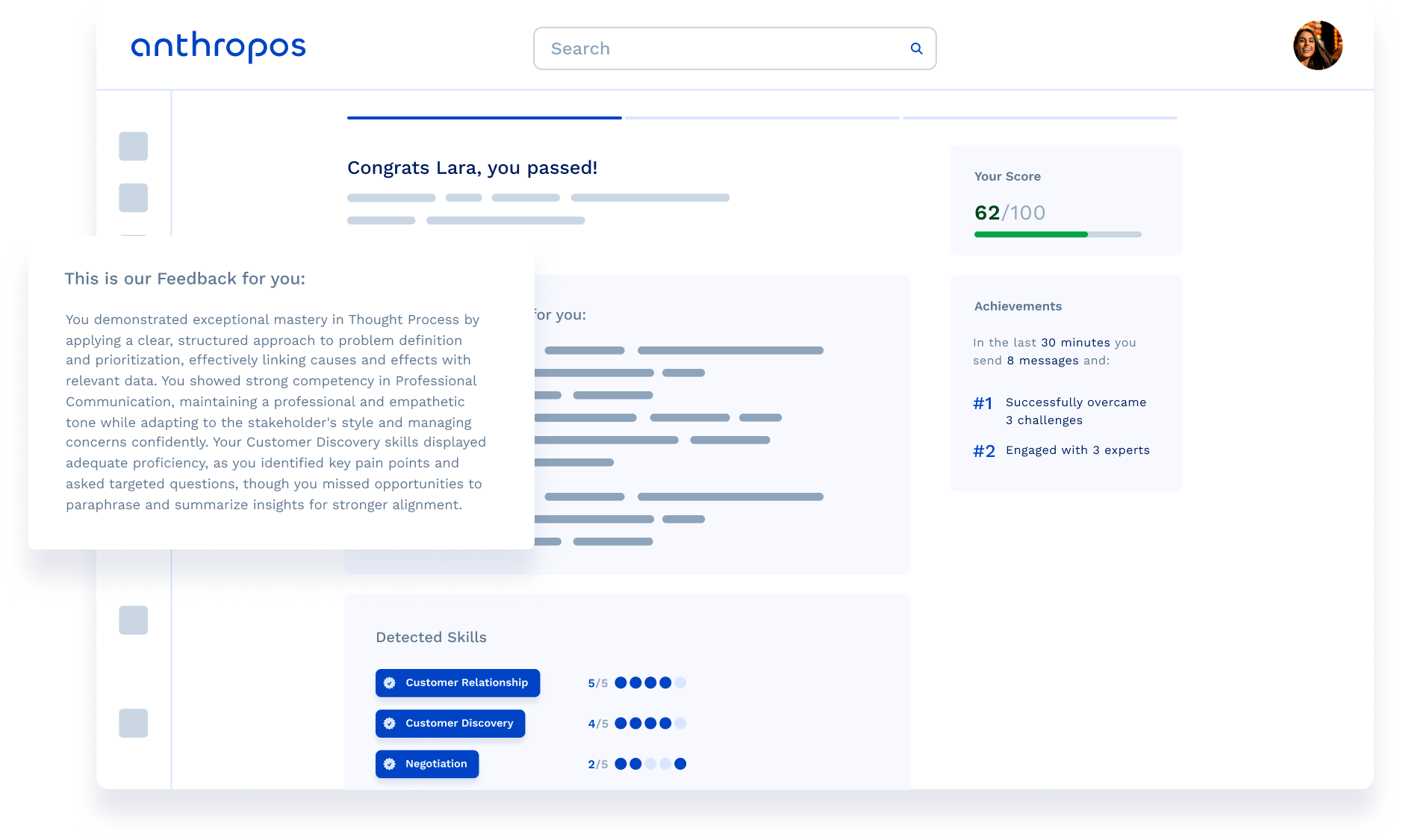
Task: Select the second sidebar icon
Action: [134, 198]
